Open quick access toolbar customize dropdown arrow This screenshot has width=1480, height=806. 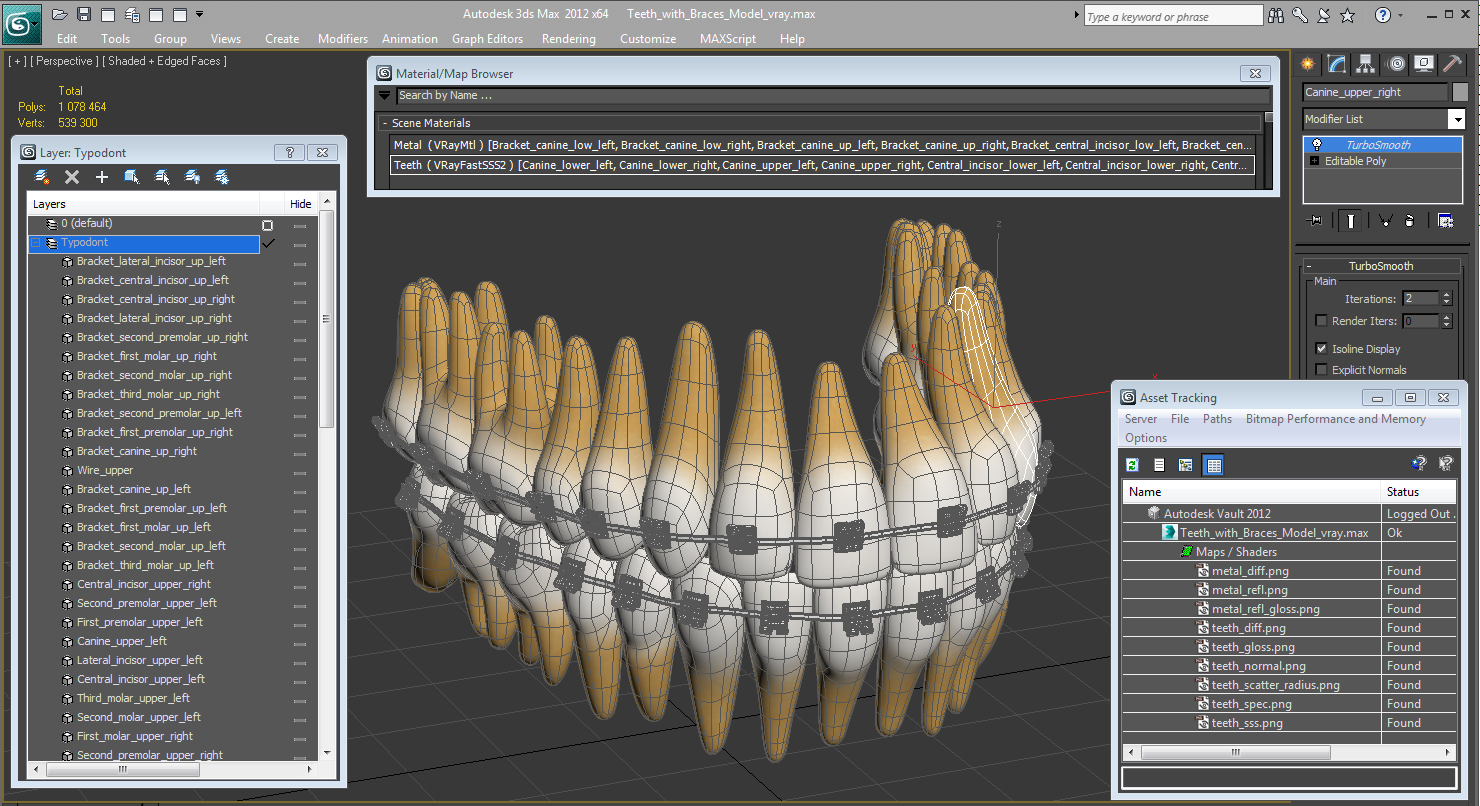[200, 14]
